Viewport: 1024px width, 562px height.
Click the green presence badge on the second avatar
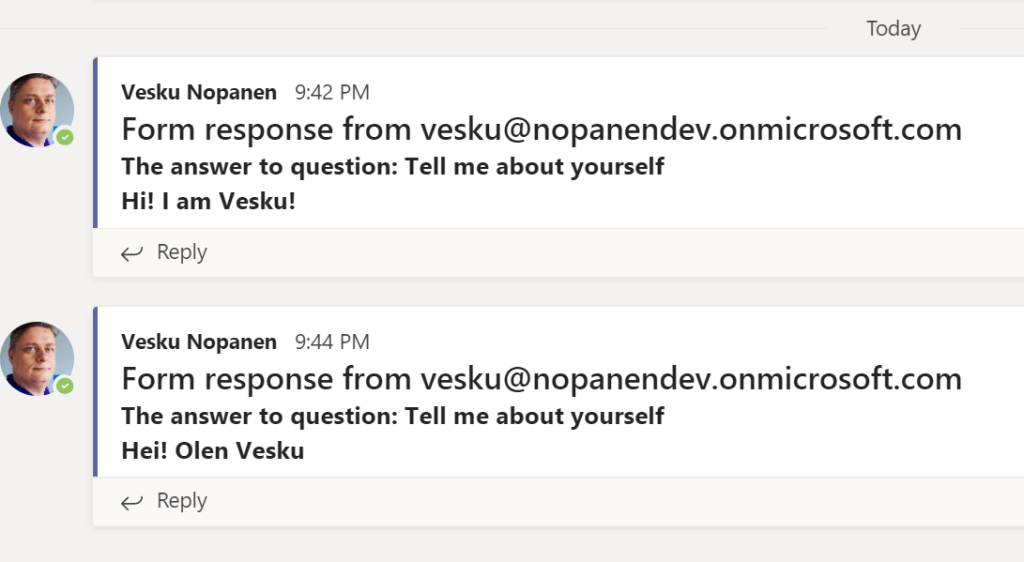click(x=65, y=386)
